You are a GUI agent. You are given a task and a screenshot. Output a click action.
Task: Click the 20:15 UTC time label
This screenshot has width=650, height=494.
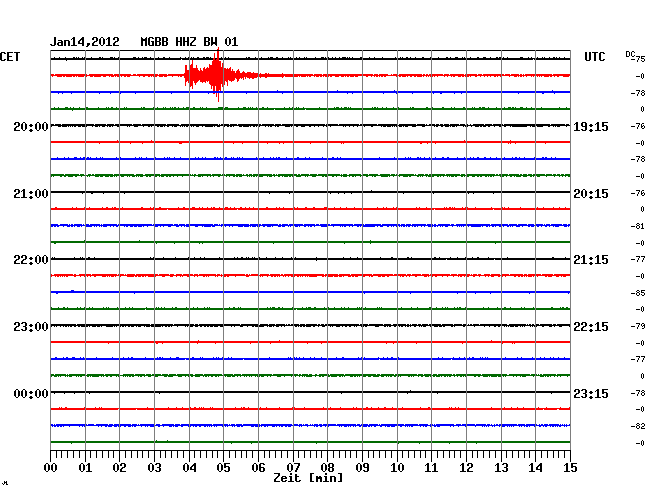(591, 194)
